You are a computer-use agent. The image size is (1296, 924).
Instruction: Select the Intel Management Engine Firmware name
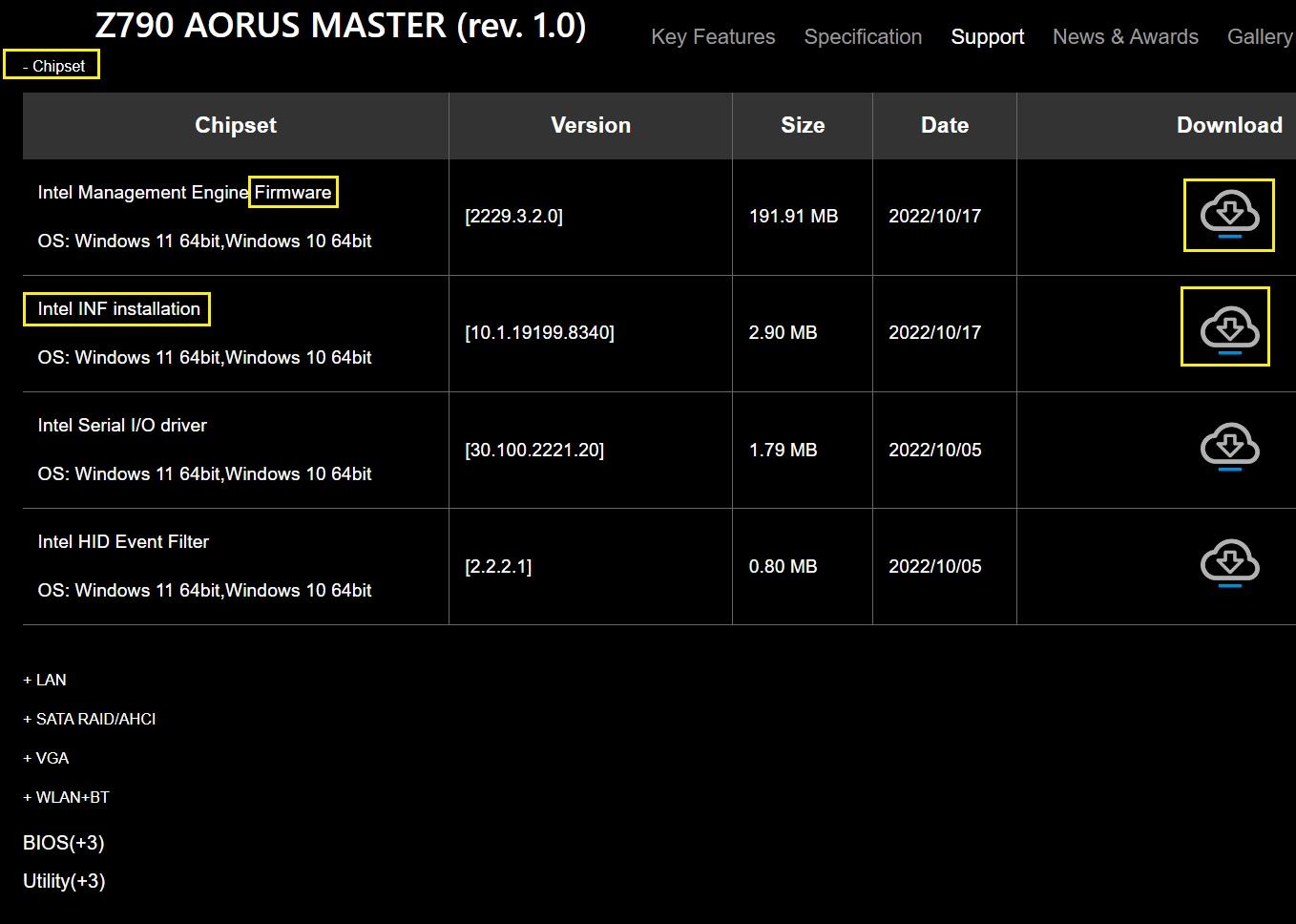click(x=184, y=192)
